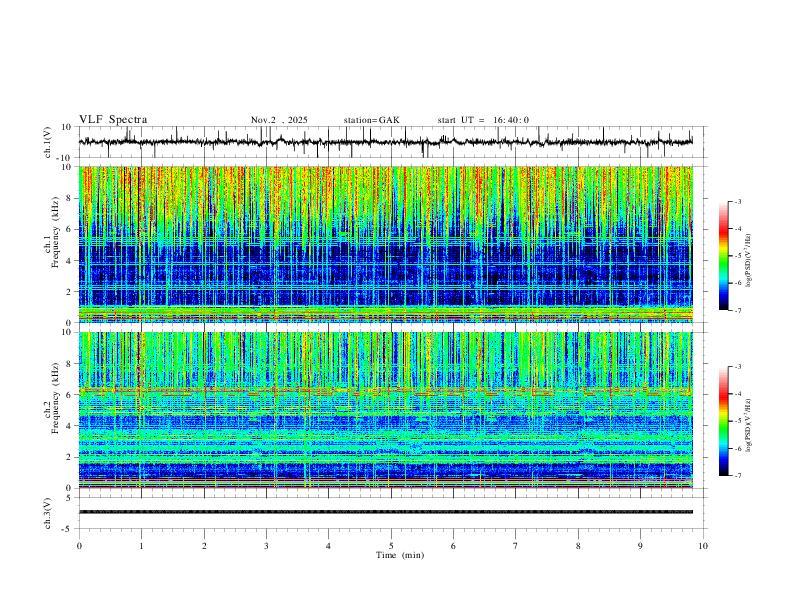Click the '0' tick on the time axis
Viewport: 792px width, 612px height.
pyautogui.click(x=79, y=546)
